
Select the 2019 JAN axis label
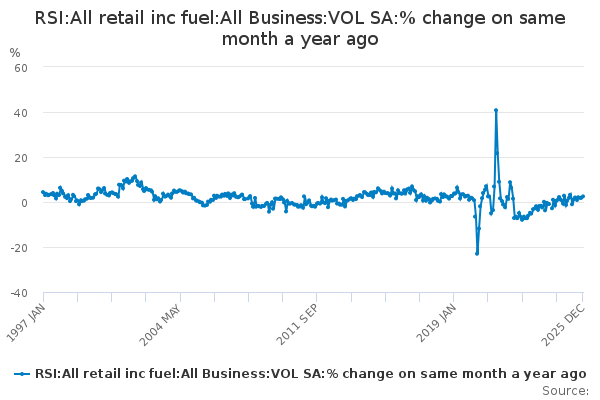[437, 323]
